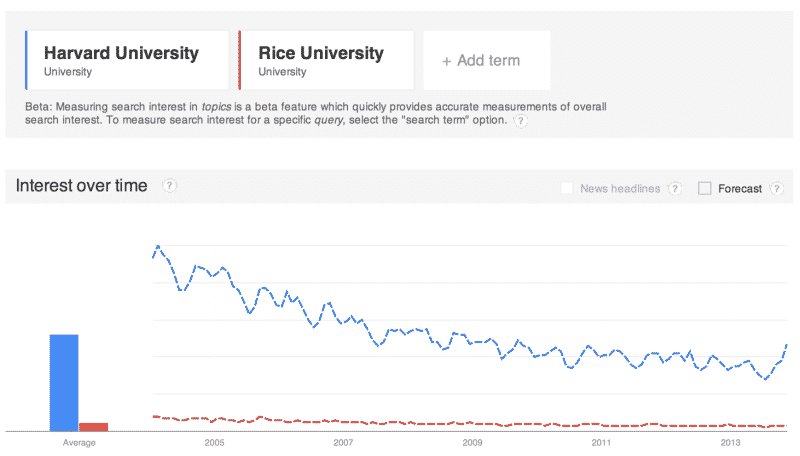This screenshot has width=800, height=456.
Task: Click the 2005 label on the timeline
Action: 214,441
